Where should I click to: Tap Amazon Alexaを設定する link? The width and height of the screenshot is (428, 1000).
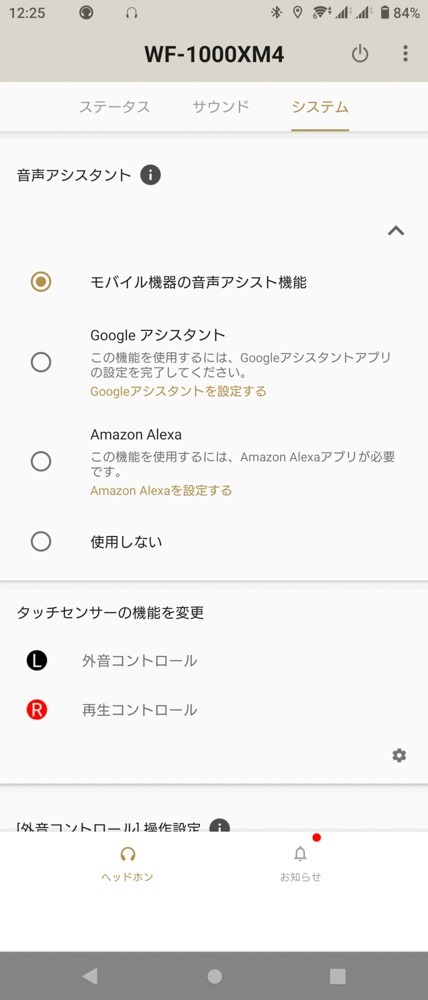point(161,490)
